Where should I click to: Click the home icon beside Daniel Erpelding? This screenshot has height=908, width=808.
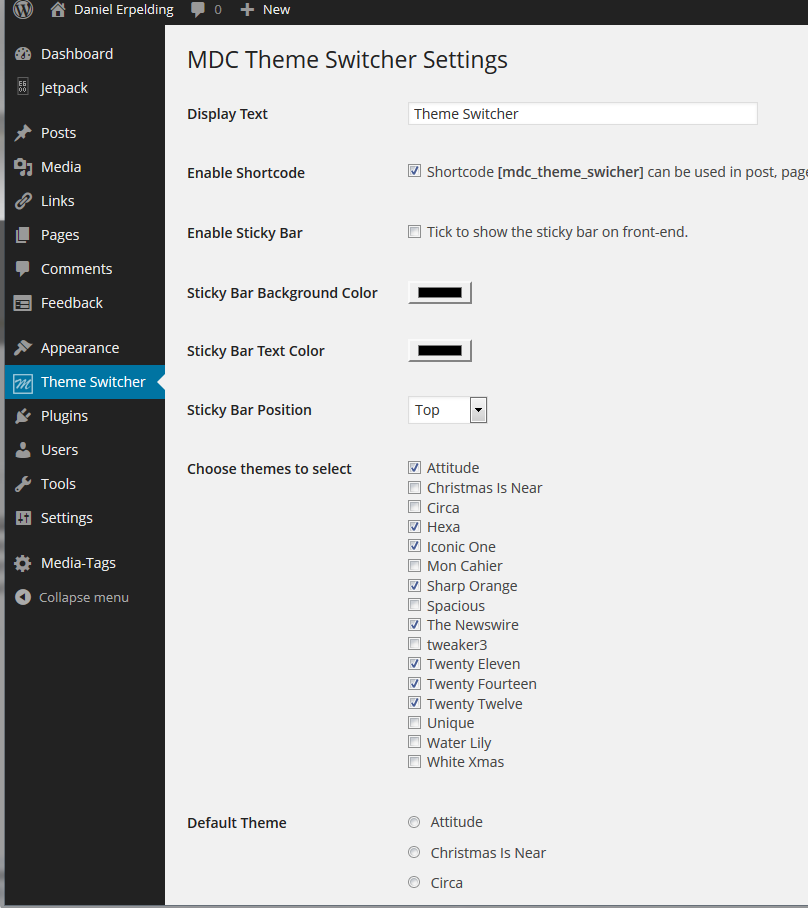pos(58,10)
